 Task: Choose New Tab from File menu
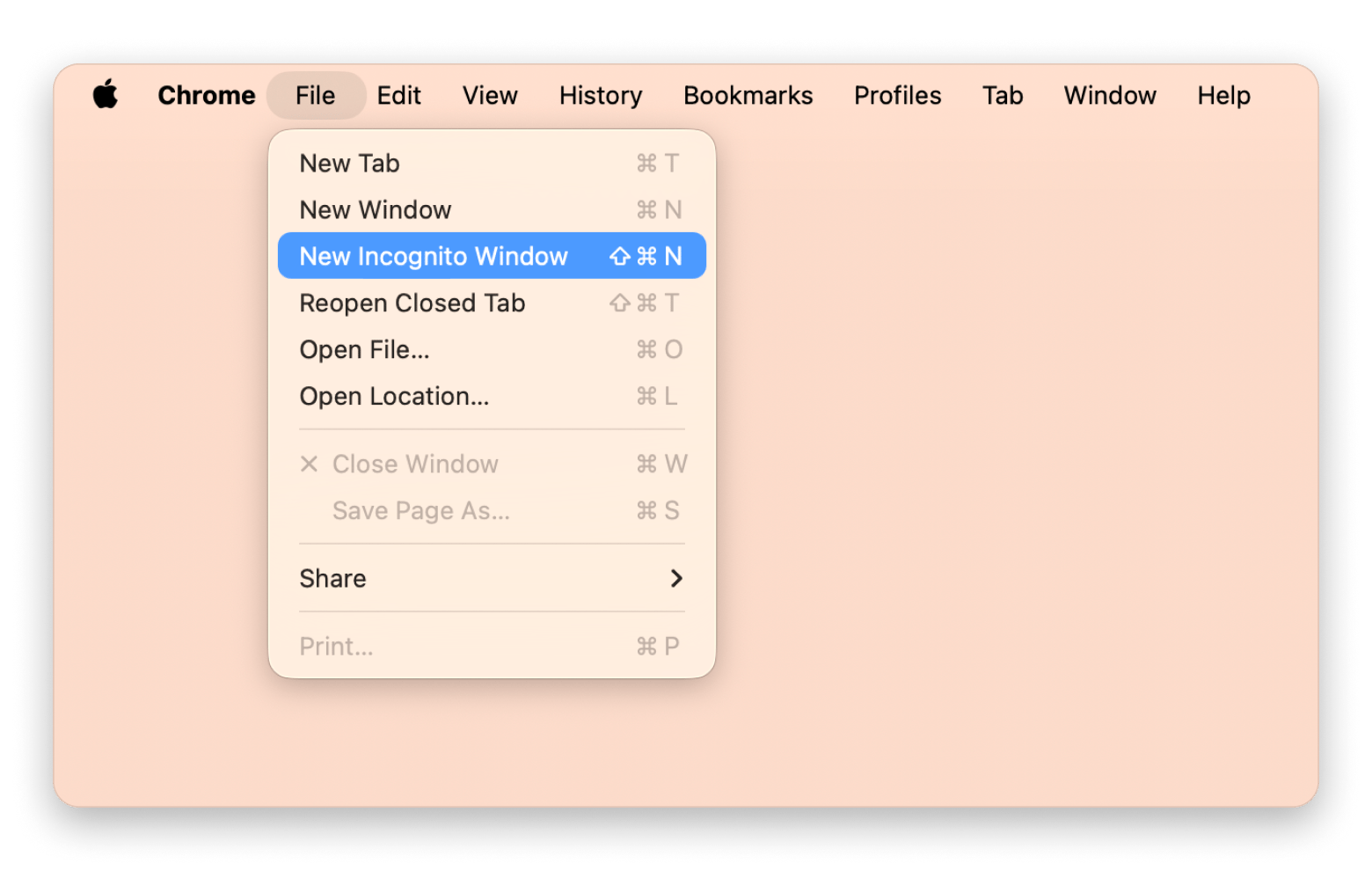click(x=350, y=164)
